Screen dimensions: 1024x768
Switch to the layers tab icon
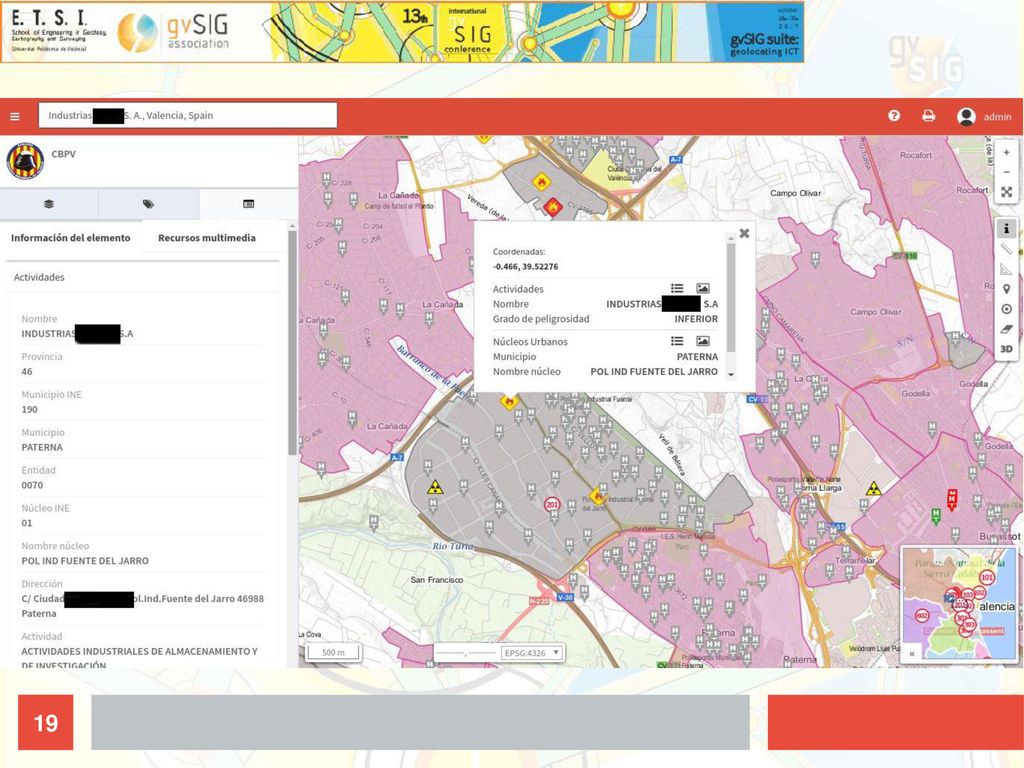[x=49, y=204]
